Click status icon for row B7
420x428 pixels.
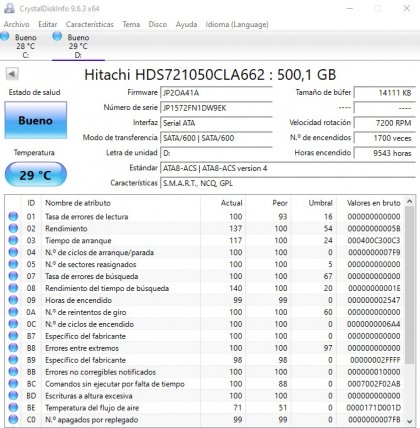(x=13, y=336)
